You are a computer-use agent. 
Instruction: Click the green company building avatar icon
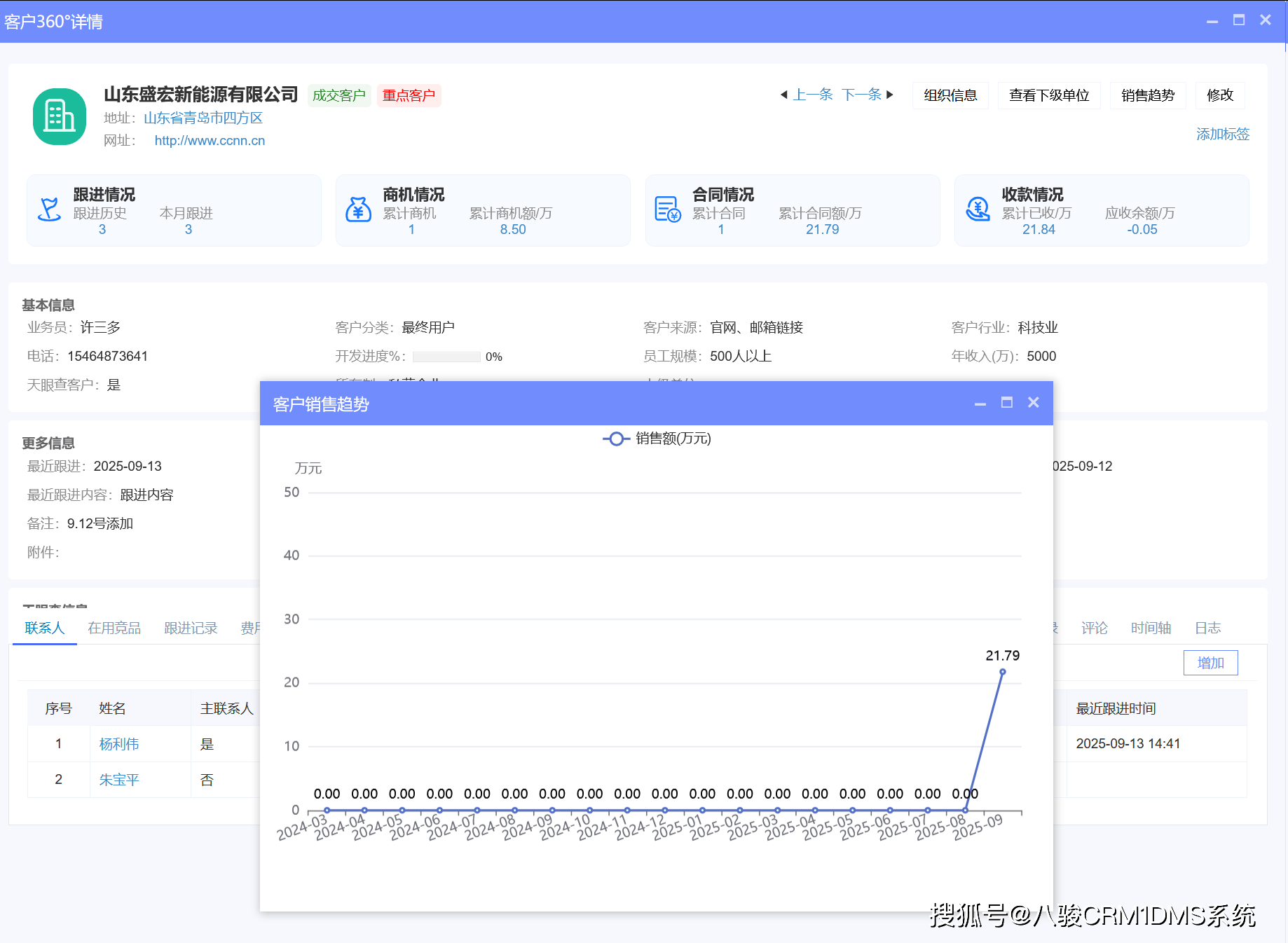(60, 116)
